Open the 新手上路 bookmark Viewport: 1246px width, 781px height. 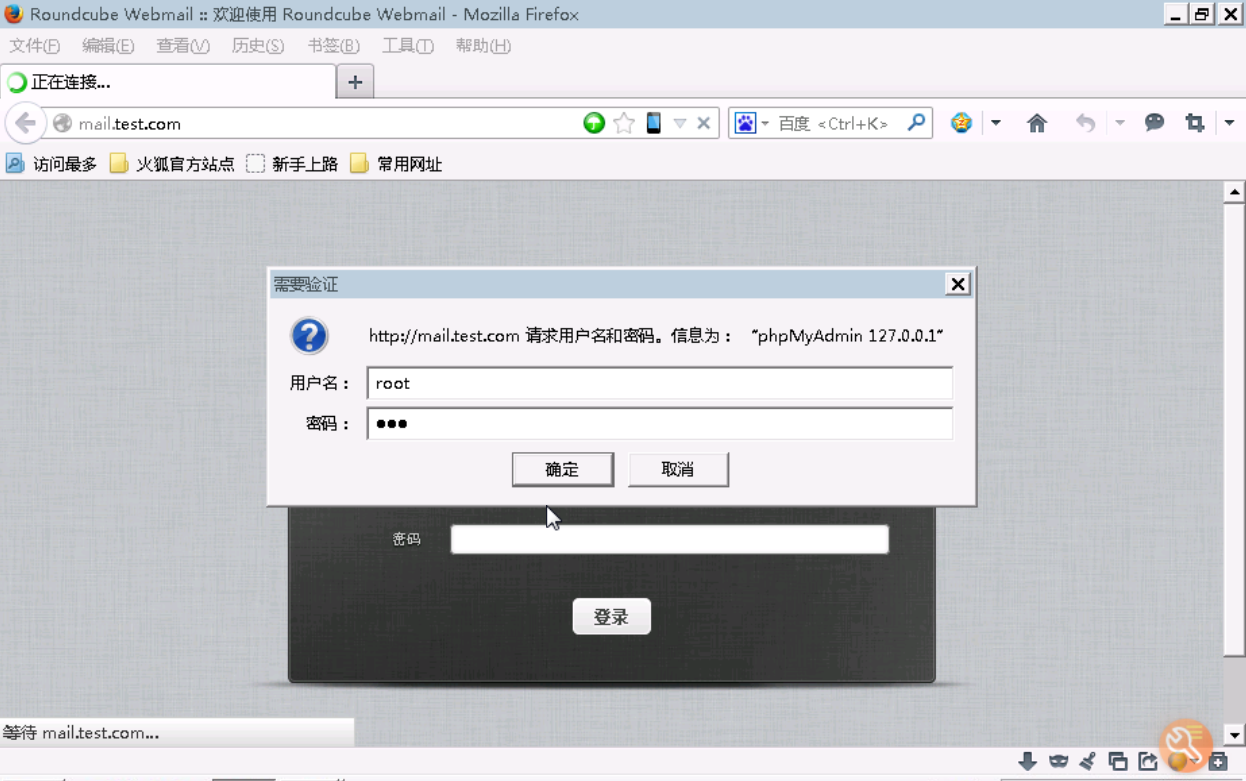tap(292, 164)
